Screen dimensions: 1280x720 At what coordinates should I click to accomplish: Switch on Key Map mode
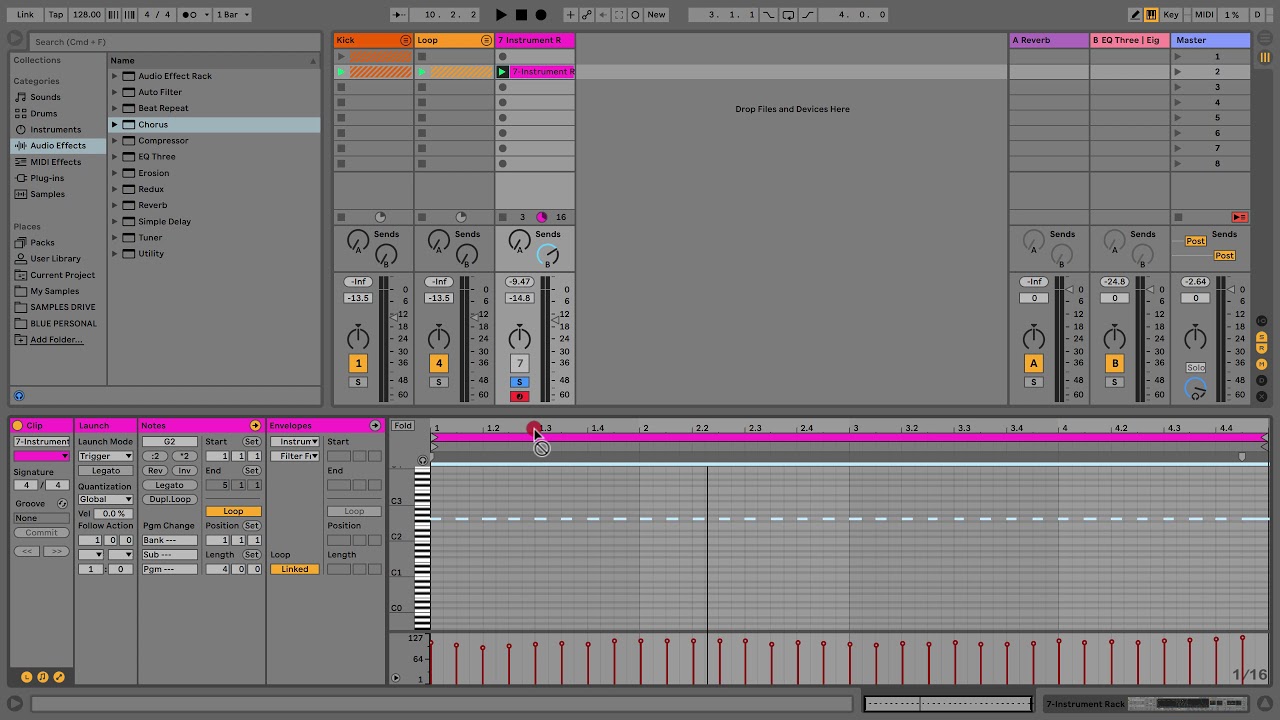pyautogui.click(x=1171, y=15)
